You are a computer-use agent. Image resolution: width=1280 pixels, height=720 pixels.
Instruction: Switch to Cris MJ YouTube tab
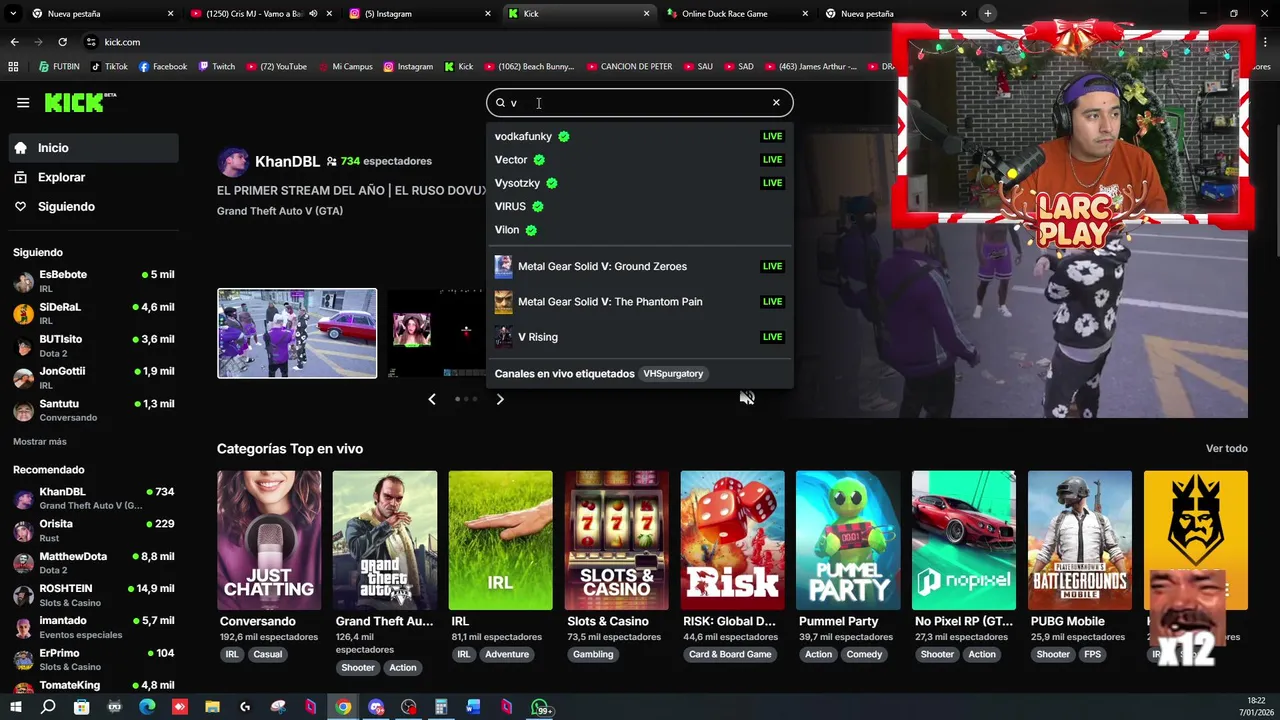tap(260, 13)
